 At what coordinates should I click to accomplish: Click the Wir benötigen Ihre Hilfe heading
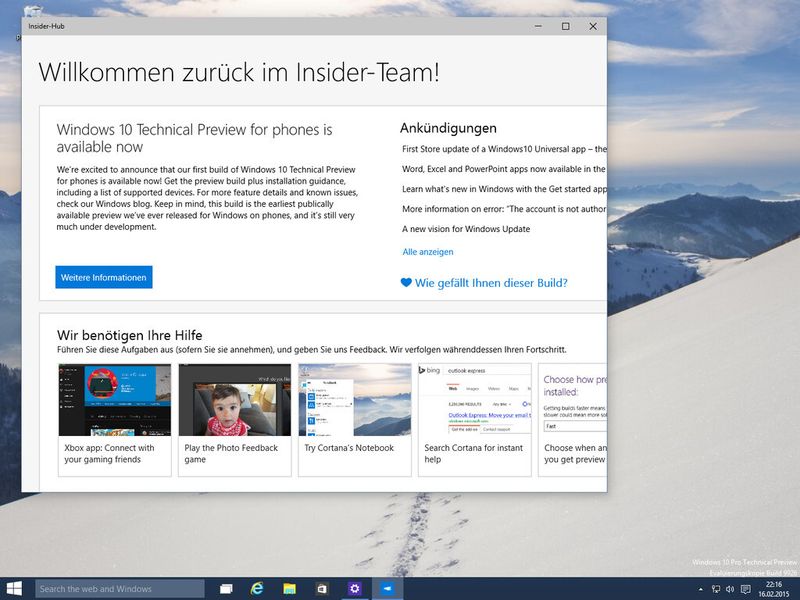point(130,335)
